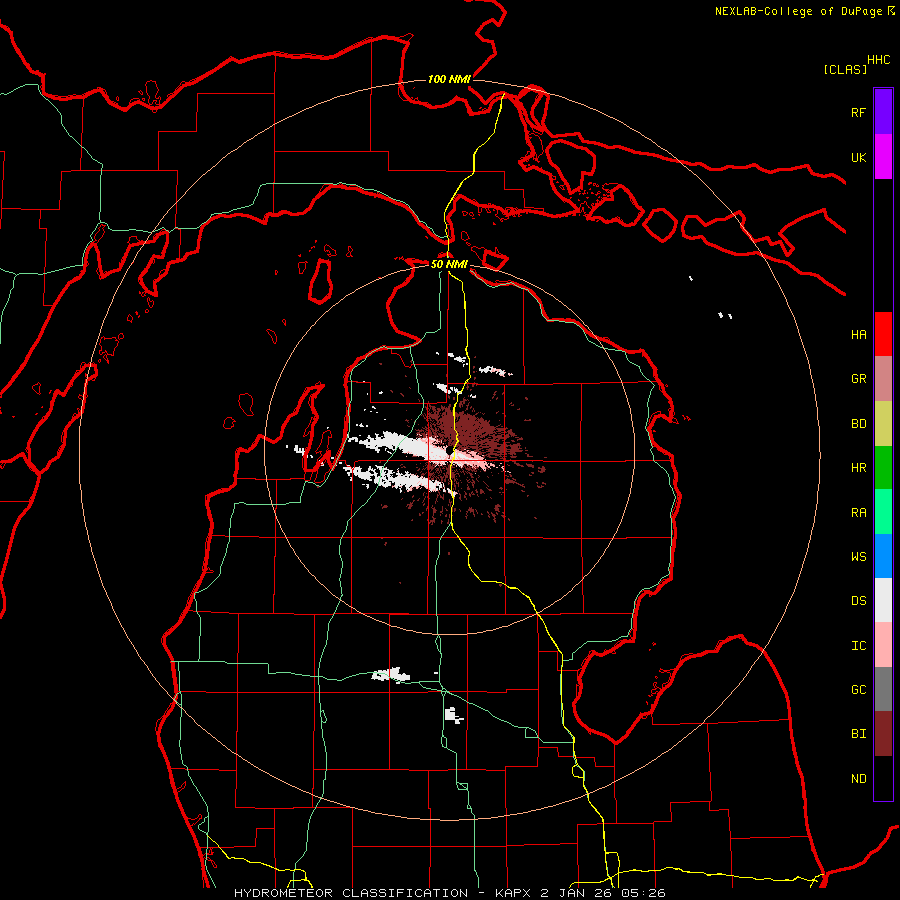900x900 pixels.
Task: Click the HHC product label
Action: pos(879,60)
